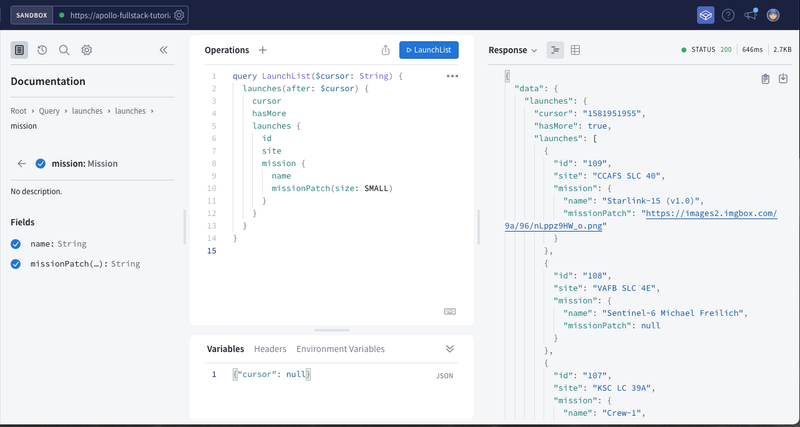Screen dimensions: 800x427
Task: Click the search icon in sidebar
Action: pyautogui.click(x=64, y=50)
